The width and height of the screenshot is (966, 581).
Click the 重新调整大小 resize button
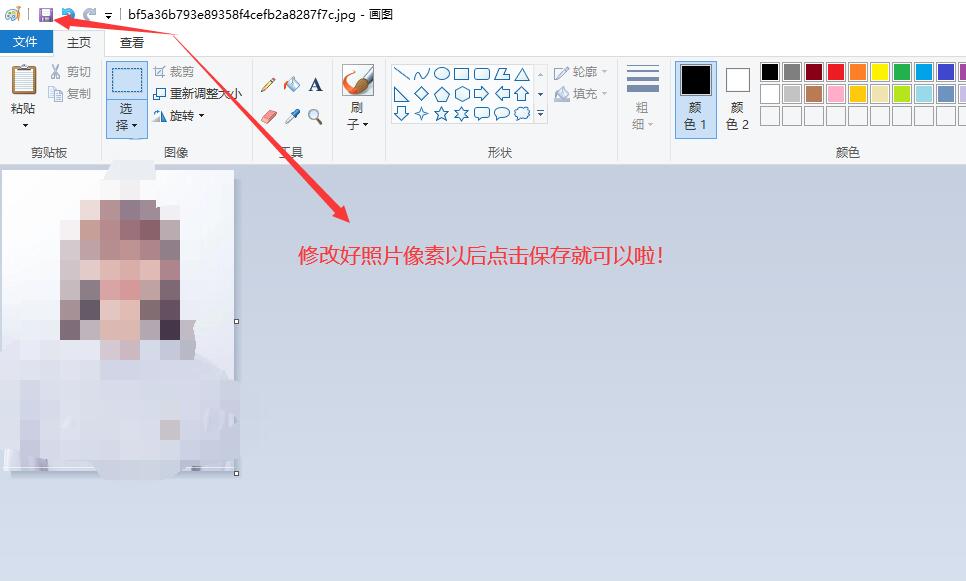pyautogui.click(x=198, y=93)
